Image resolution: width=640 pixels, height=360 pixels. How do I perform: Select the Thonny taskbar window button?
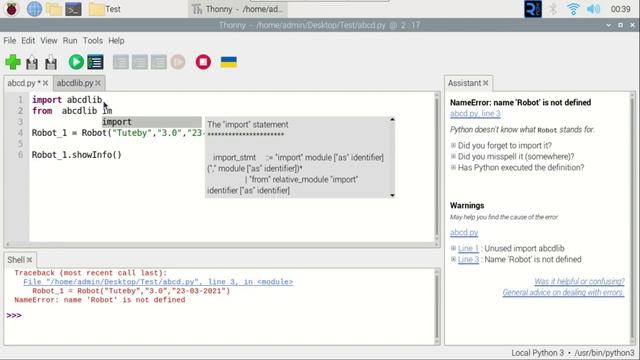click(x=238, y=9)
